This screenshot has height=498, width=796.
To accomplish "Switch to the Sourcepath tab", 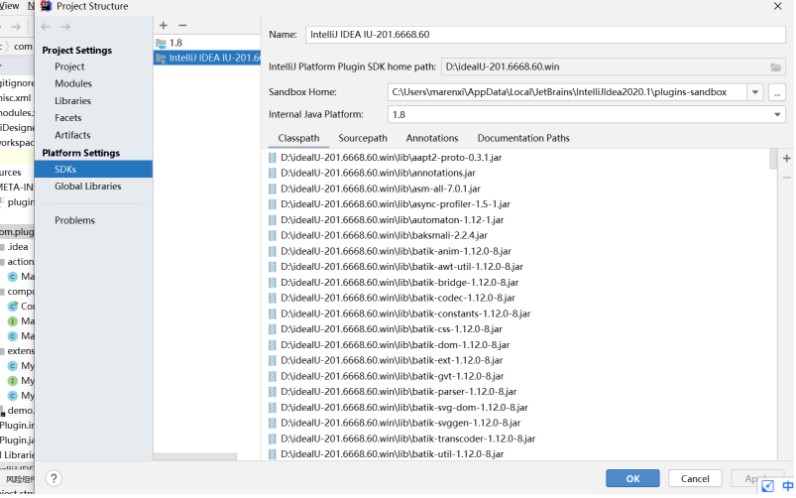I will click(362, 138).
